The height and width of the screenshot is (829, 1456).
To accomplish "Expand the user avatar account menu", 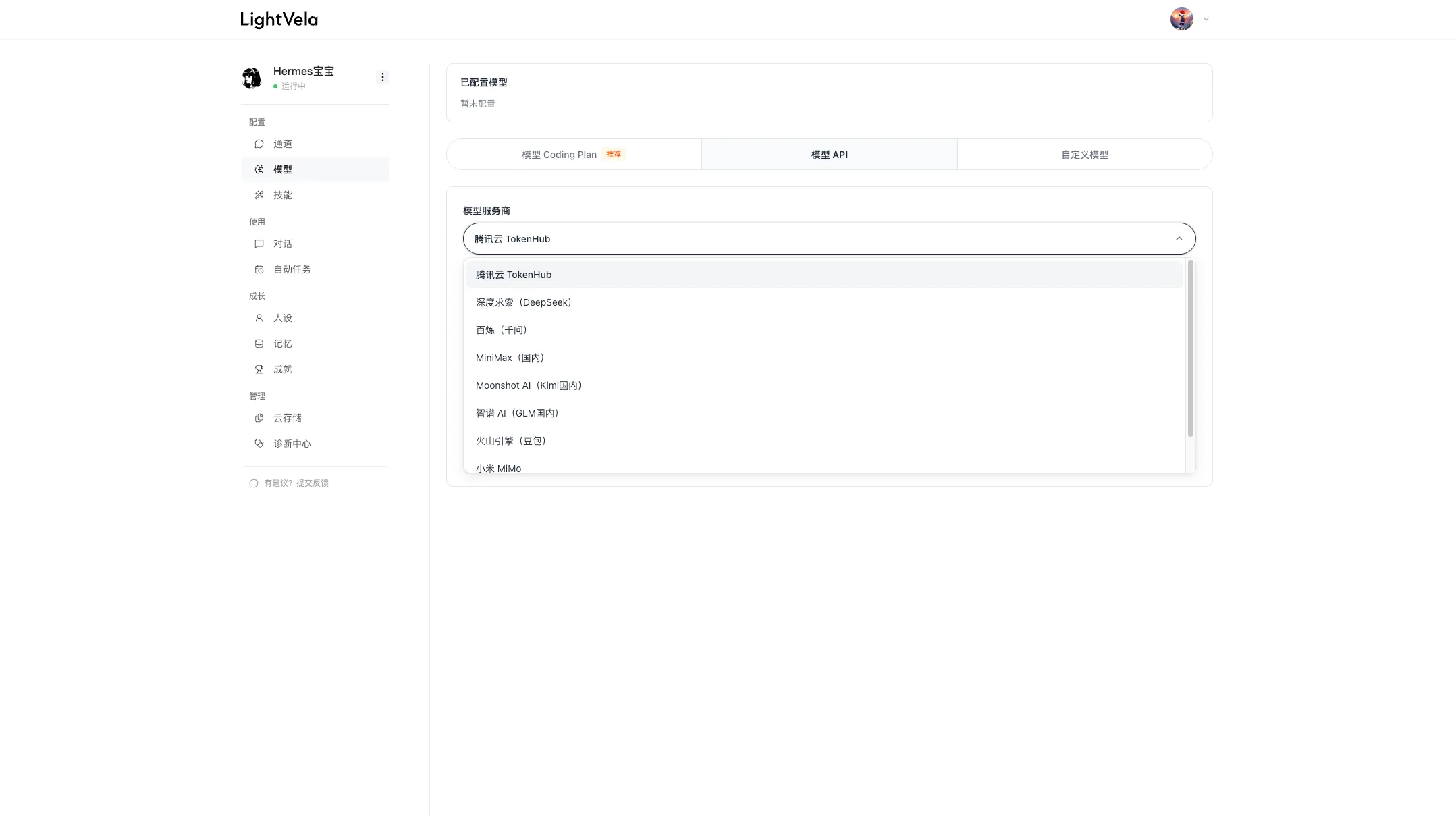I will click(1189, 19).
